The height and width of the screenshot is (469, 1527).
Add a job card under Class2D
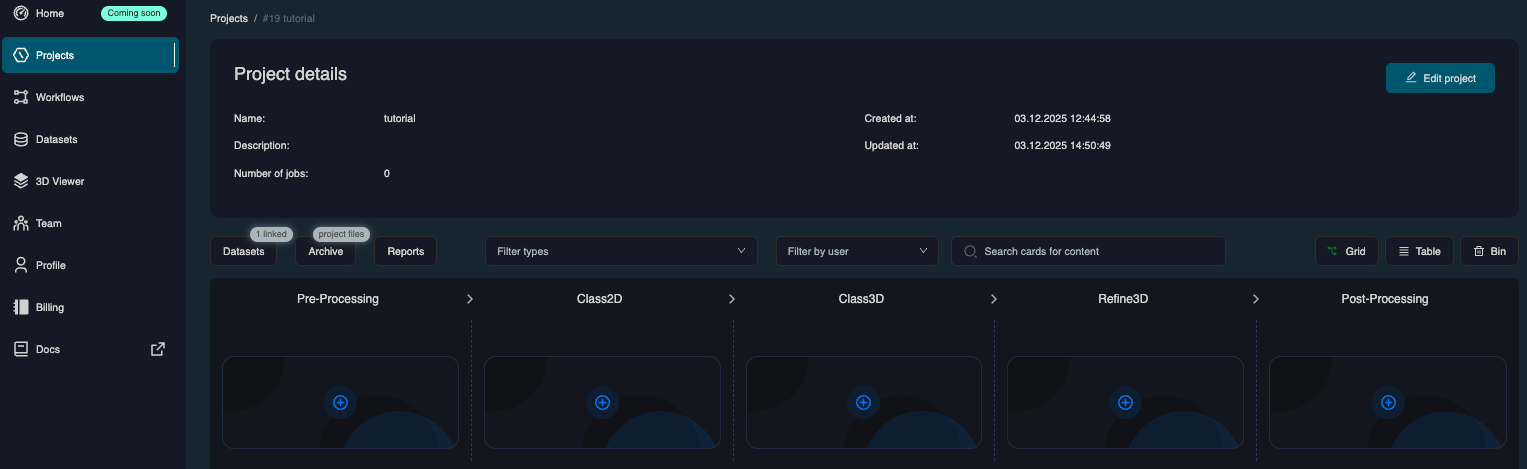602,402
